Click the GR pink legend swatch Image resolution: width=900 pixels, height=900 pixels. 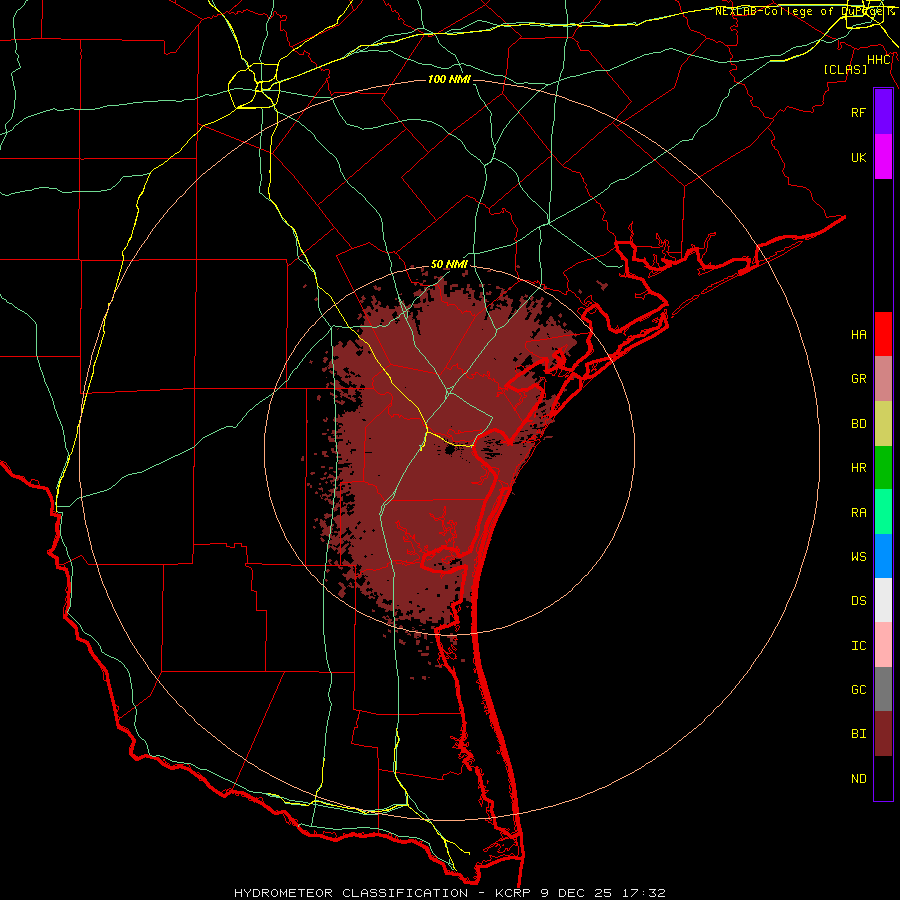click(883, 379)
